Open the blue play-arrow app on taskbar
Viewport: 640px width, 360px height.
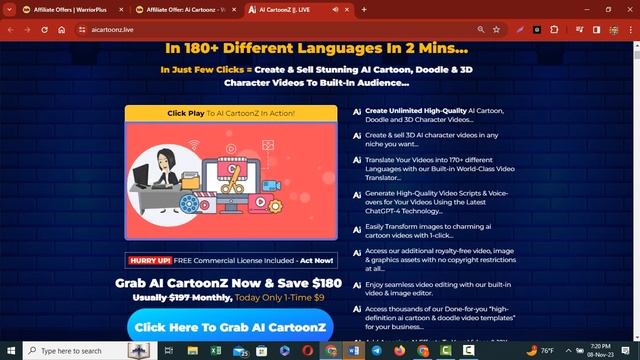point(284,350)
